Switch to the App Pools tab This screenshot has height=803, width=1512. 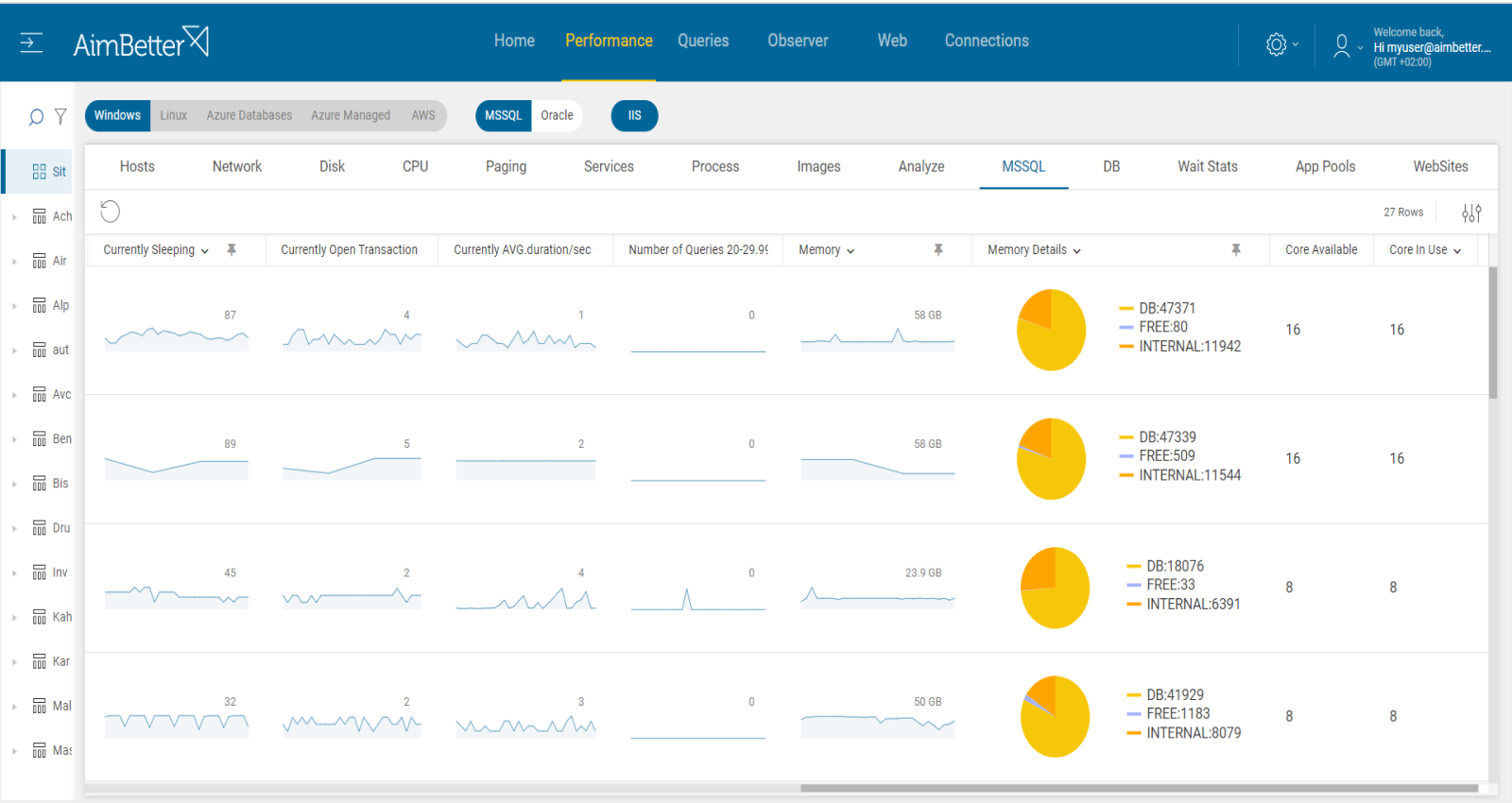tap(1325, 166)
